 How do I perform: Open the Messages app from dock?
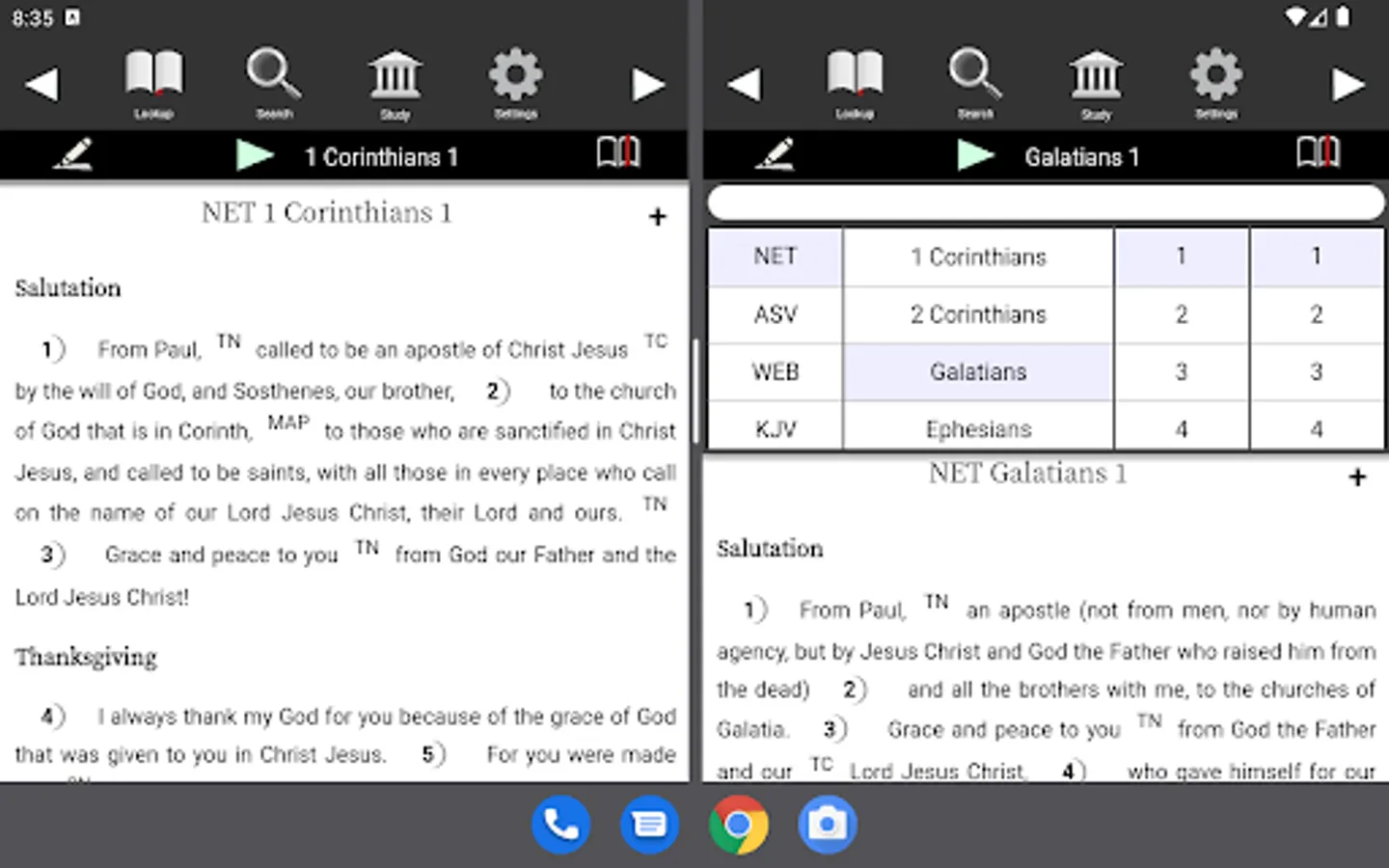pos(649,825)
